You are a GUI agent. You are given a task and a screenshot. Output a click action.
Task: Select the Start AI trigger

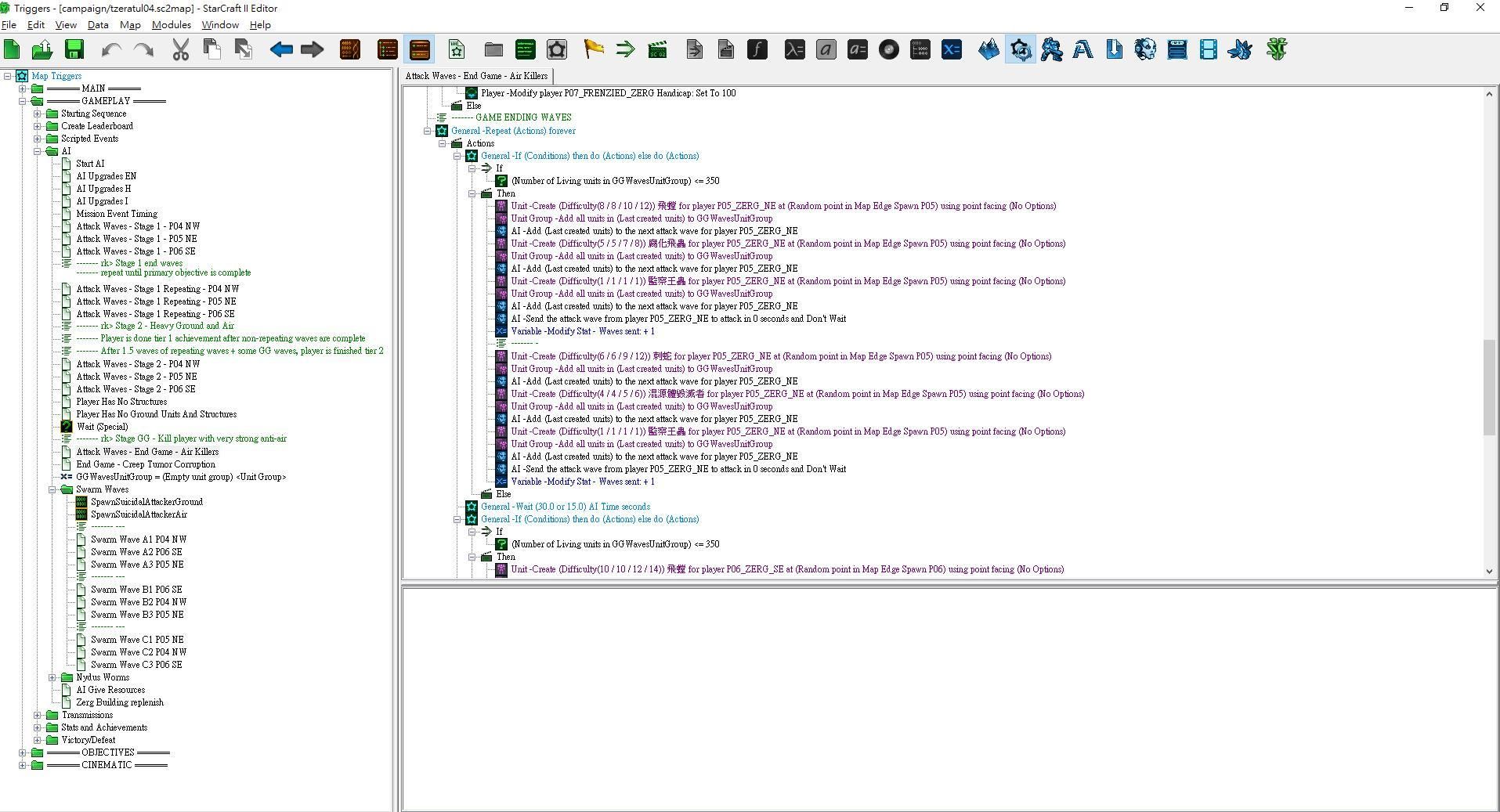click(90, 164)
